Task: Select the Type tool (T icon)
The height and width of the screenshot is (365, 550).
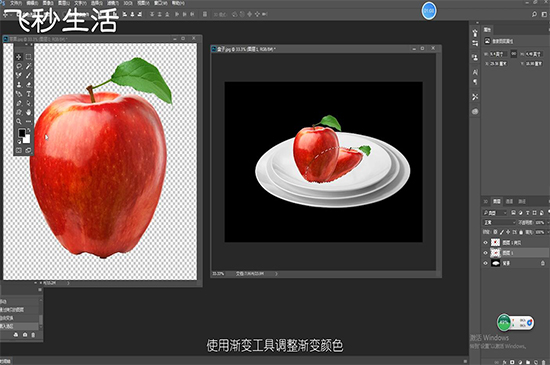Action: [x=28, y=94]
